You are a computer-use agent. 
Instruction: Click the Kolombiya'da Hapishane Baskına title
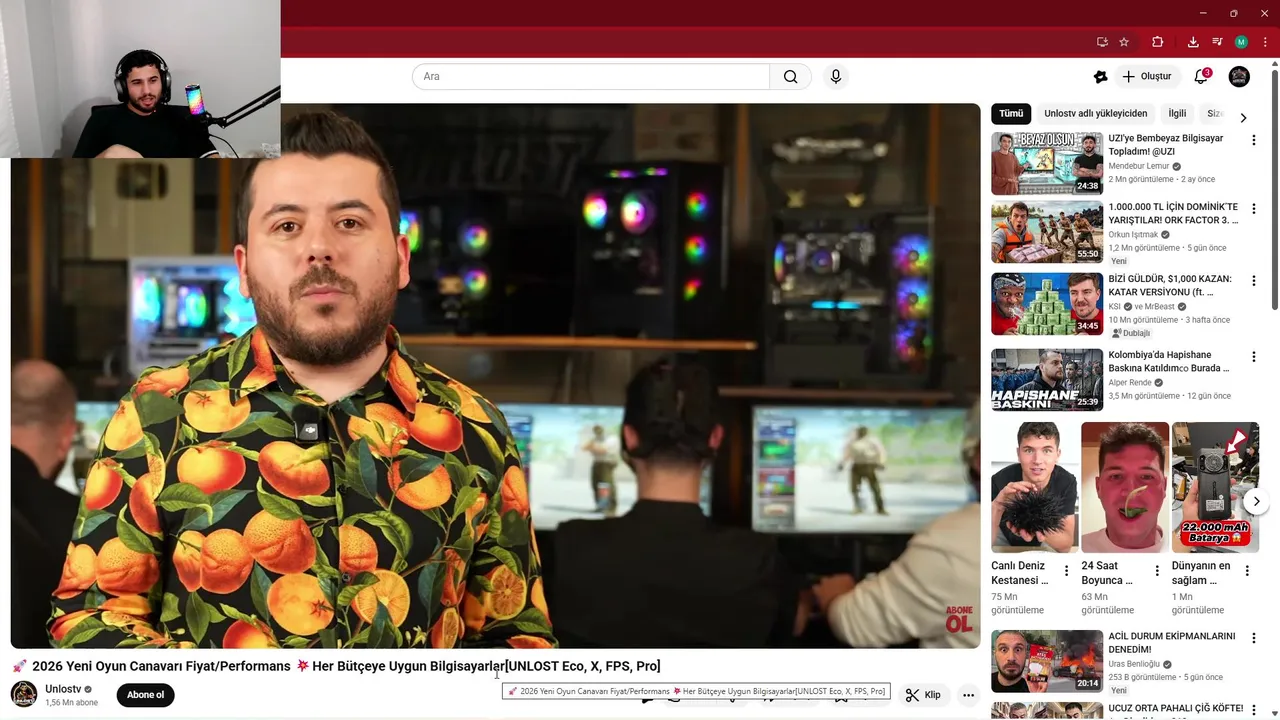tap(1168, 362)
